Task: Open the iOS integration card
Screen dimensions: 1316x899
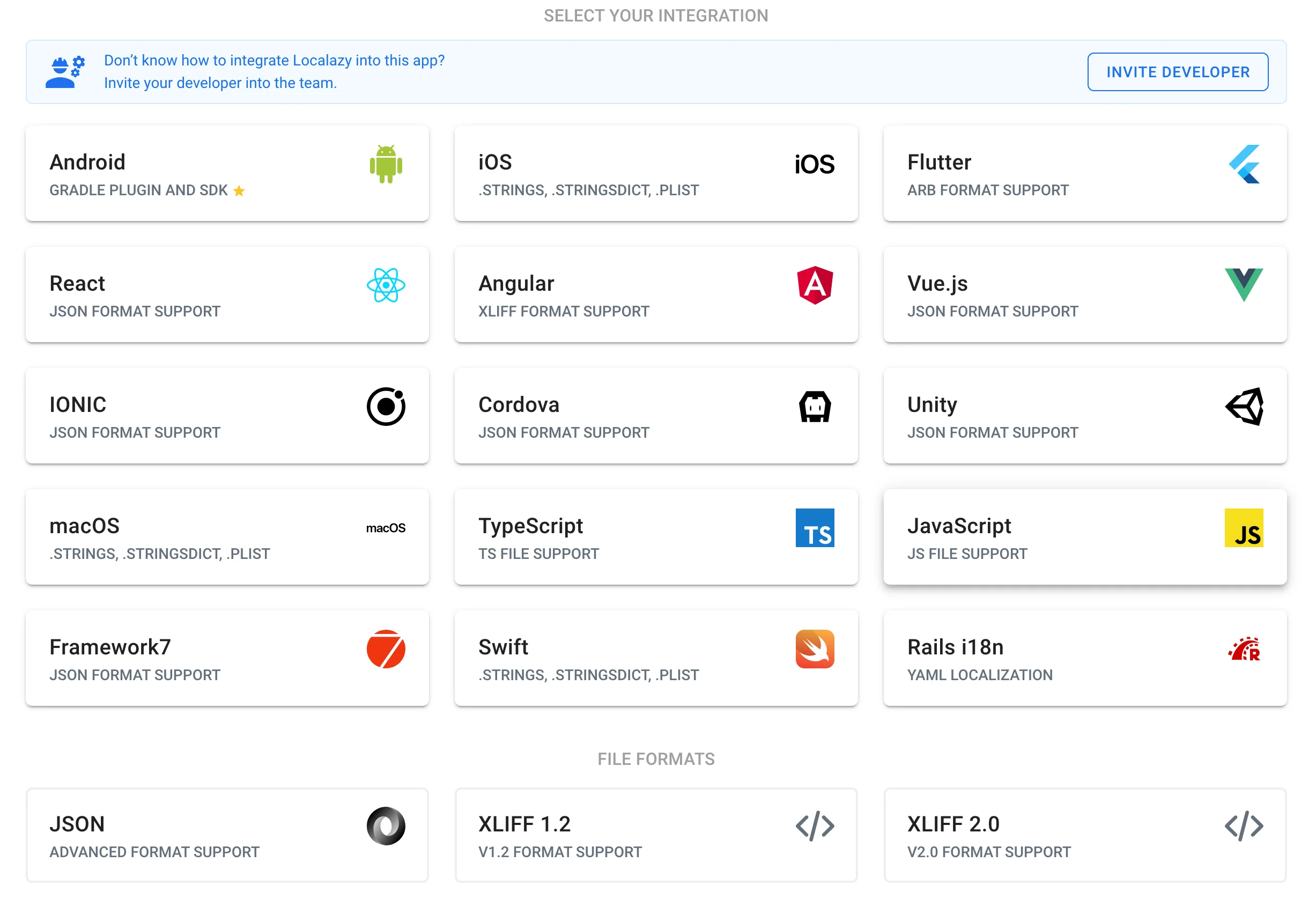Action: coord(656,174)
